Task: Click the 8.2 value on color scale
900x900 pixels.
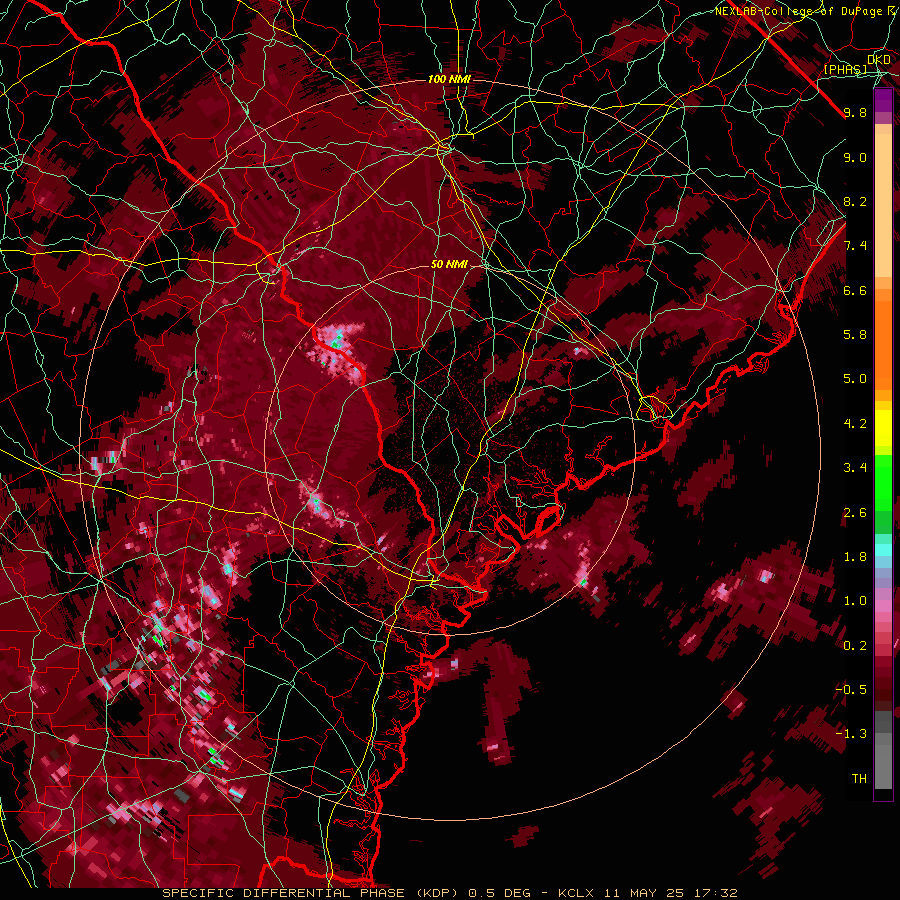Action: 855,201
